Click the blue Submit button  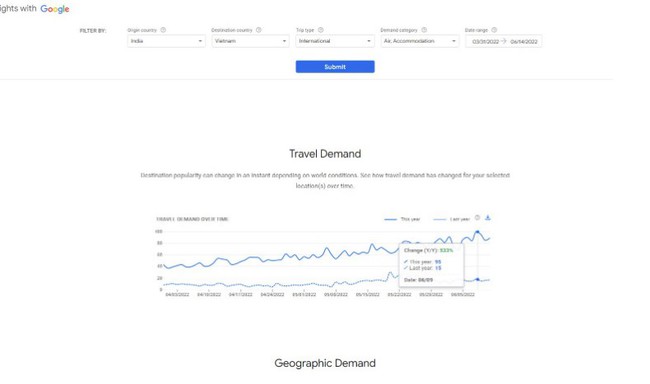[x=335, y=67]
